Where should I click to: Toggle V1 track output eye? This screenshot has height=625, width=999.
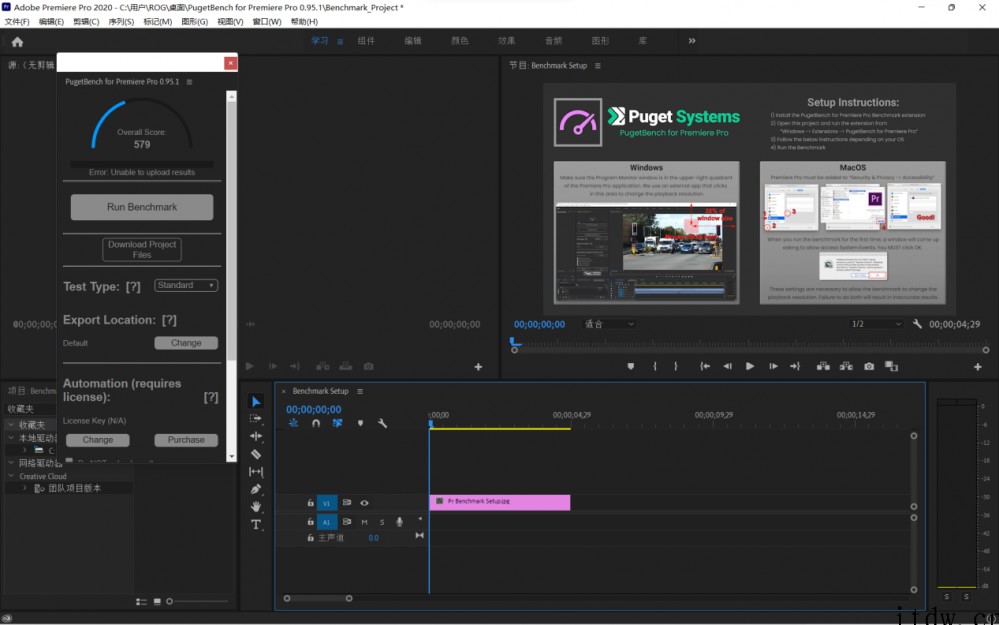point(364,503)
